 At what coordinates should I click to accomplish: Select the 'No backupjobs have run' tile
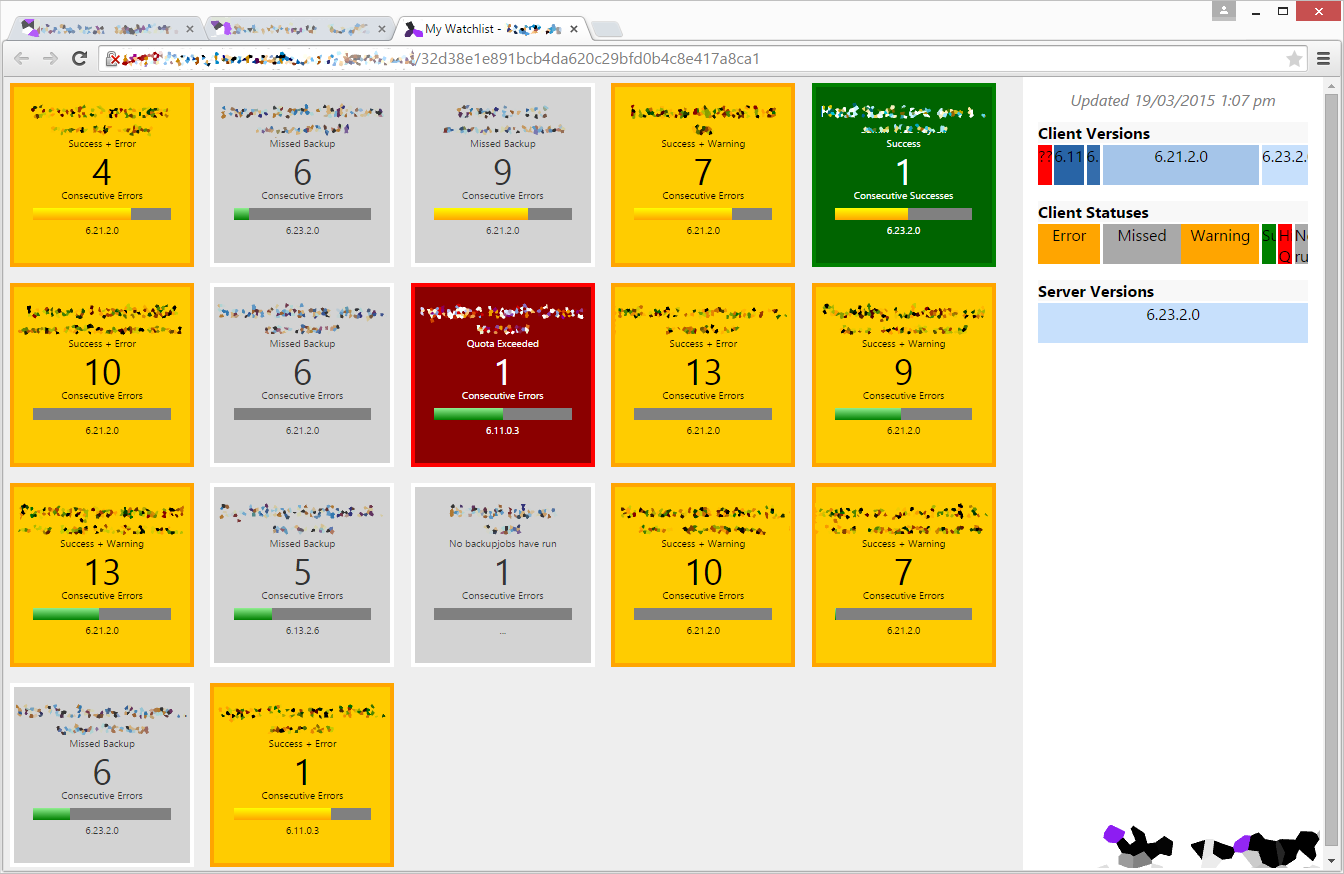pyautogui.click(x=503, y=575)
